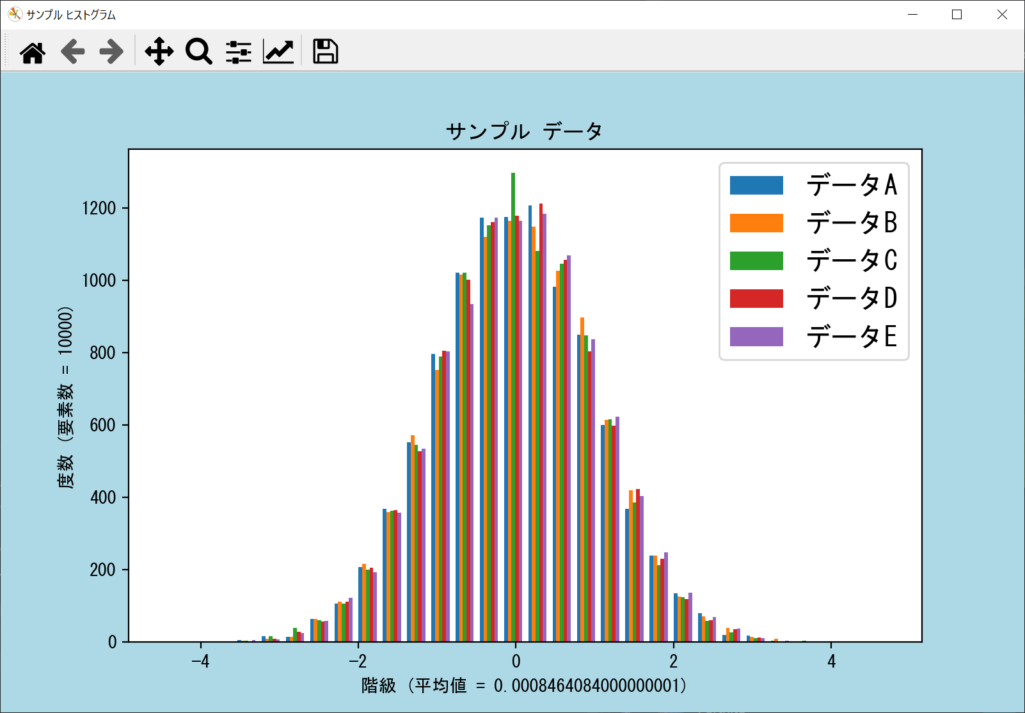Open the Edit axis parameters tool
1025x713 pixels.
[278, 52]
